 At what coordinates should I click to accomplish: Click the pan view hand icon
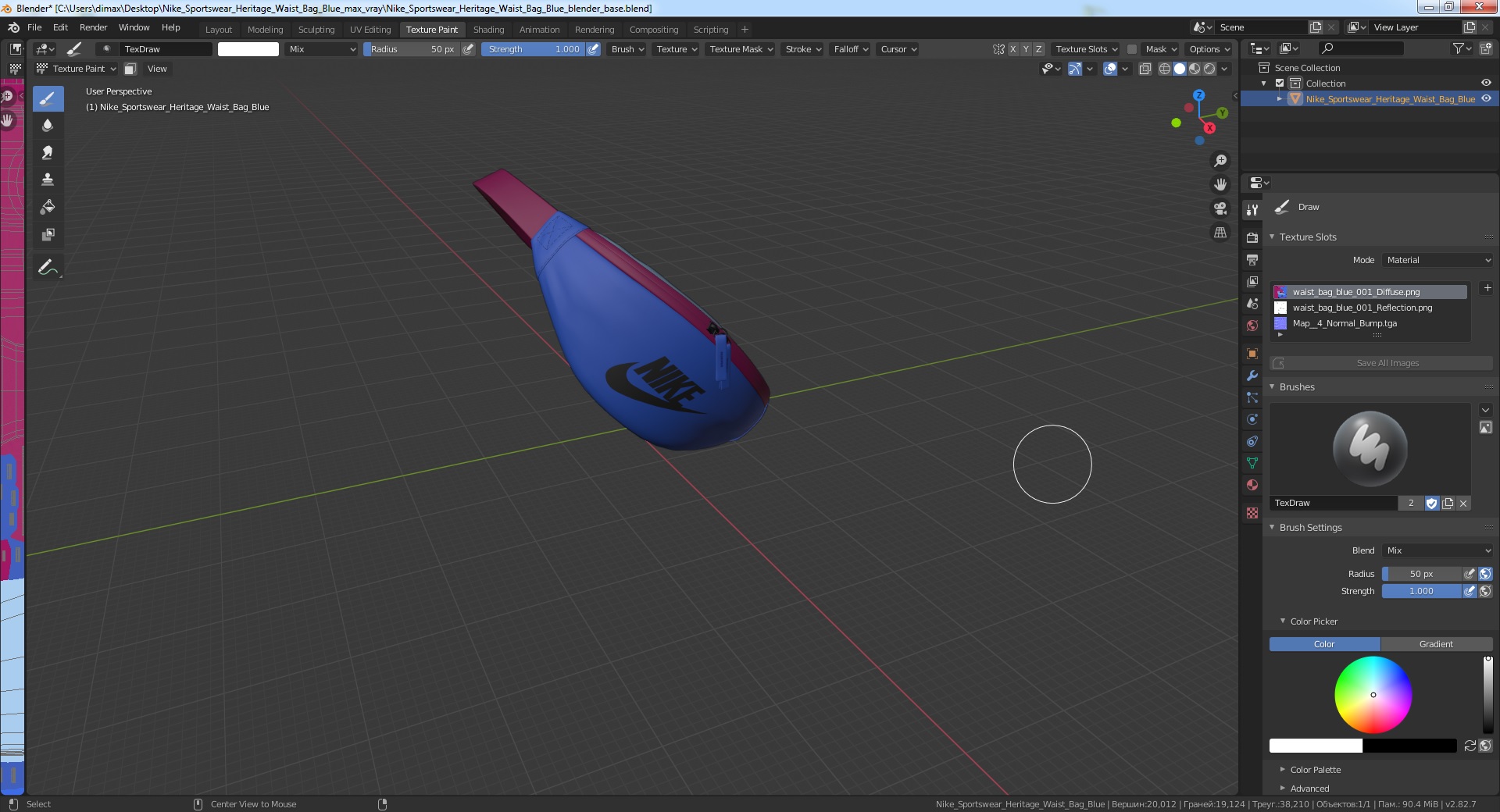coord(1220,185)
